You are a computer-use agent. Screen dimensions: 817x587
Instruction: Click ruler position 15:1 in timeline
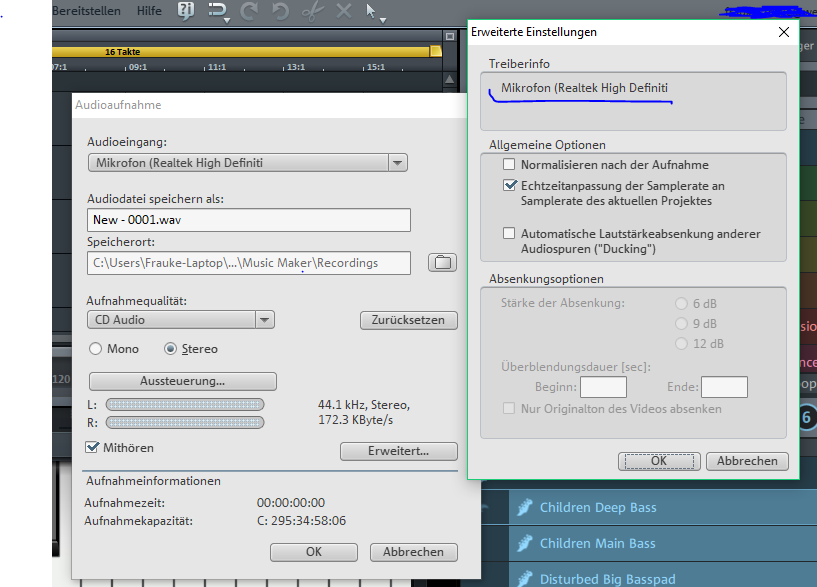[x=376, y=67]
